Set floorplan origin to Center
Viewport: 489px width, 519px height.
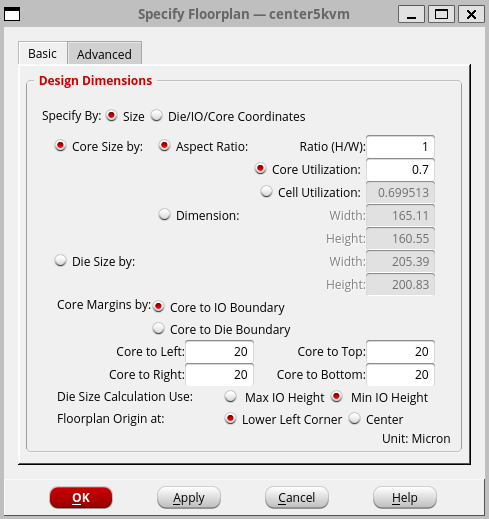coord(355,419)
